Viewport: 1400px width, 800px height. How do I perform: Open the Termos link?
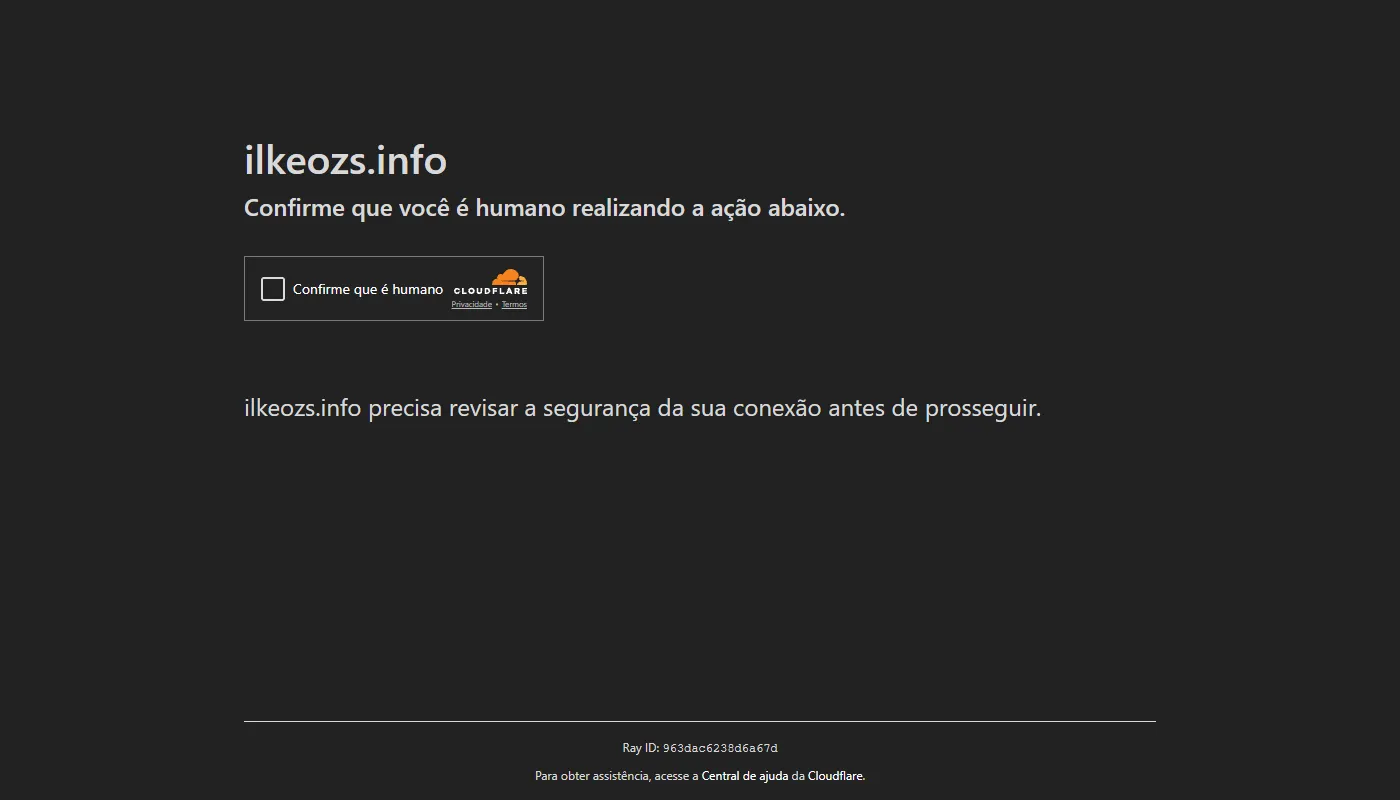pyautogui.click(x=514, y=305)
